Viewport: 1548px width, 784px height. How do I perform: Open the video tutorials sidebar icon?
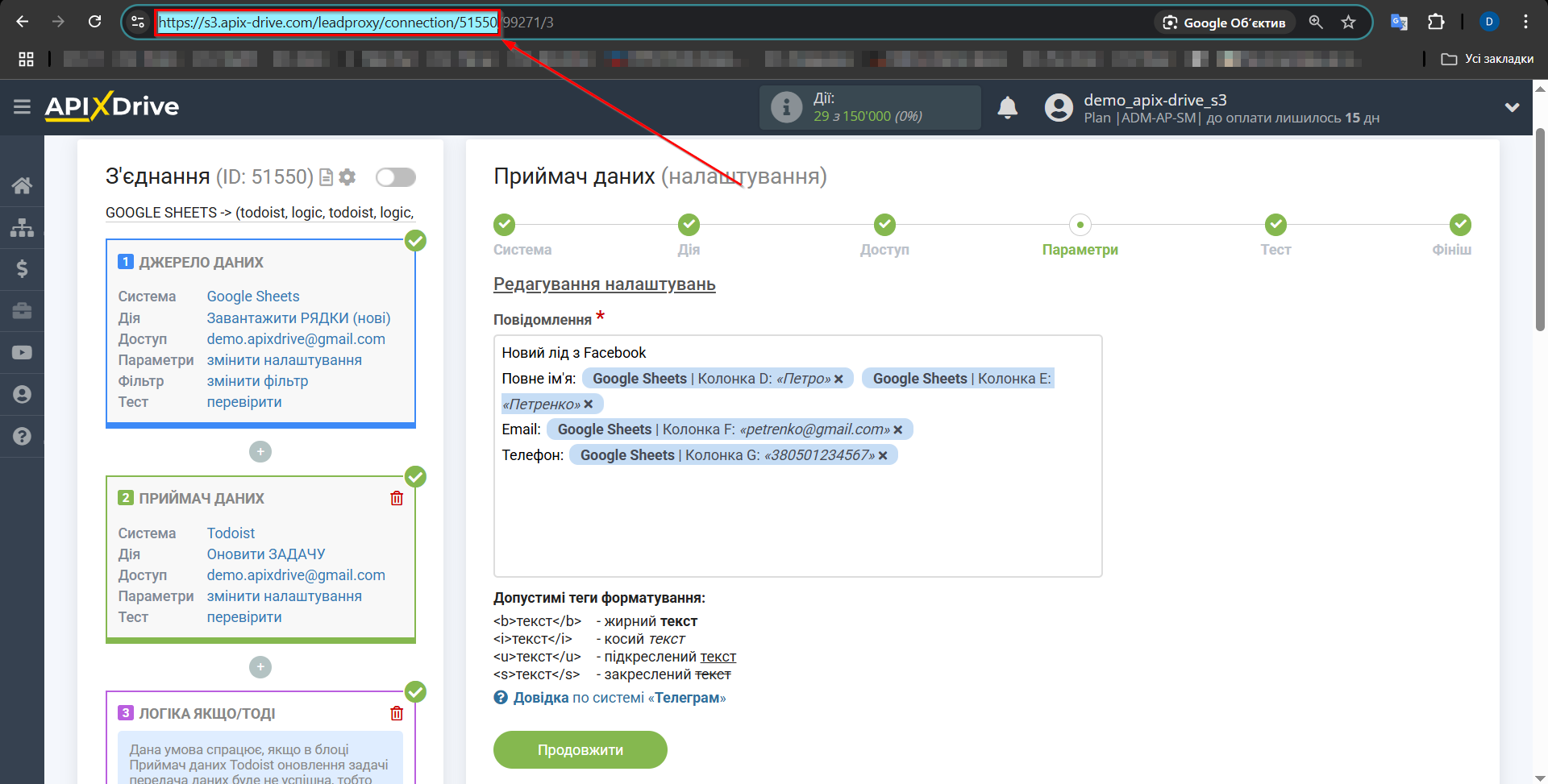(x=22, y=352)
